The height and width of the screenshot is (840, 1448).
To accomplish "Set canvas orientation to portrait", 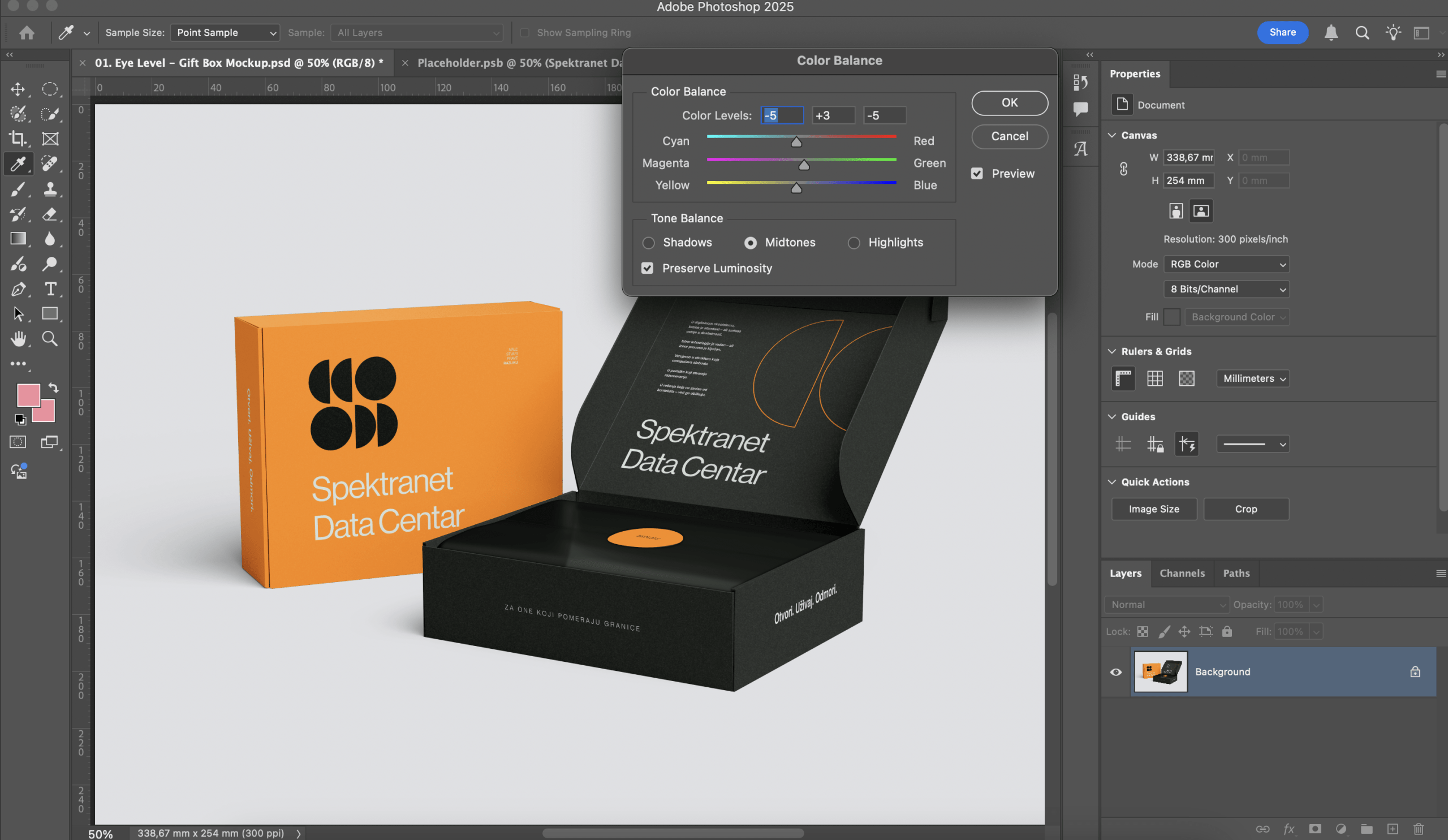I will coord(1175,211).
